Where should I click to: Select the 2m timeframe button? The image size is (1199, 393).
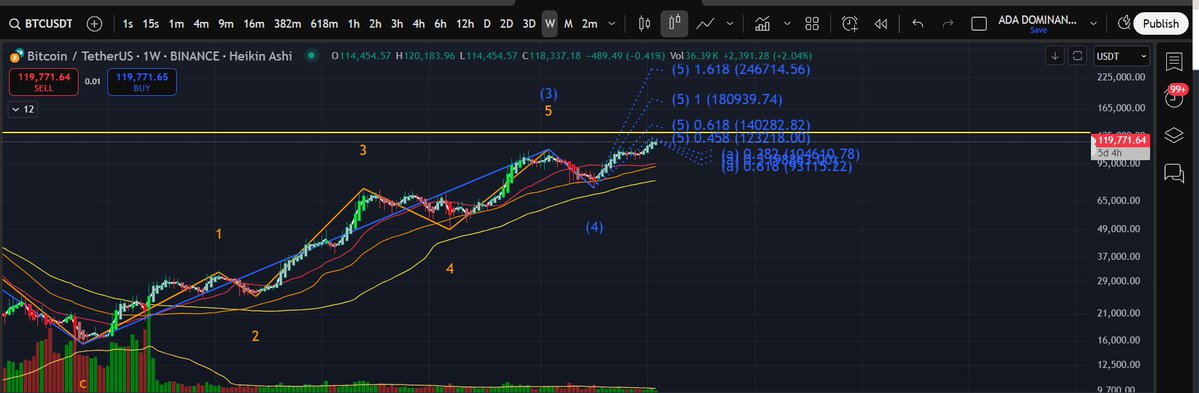coord(590,24)
